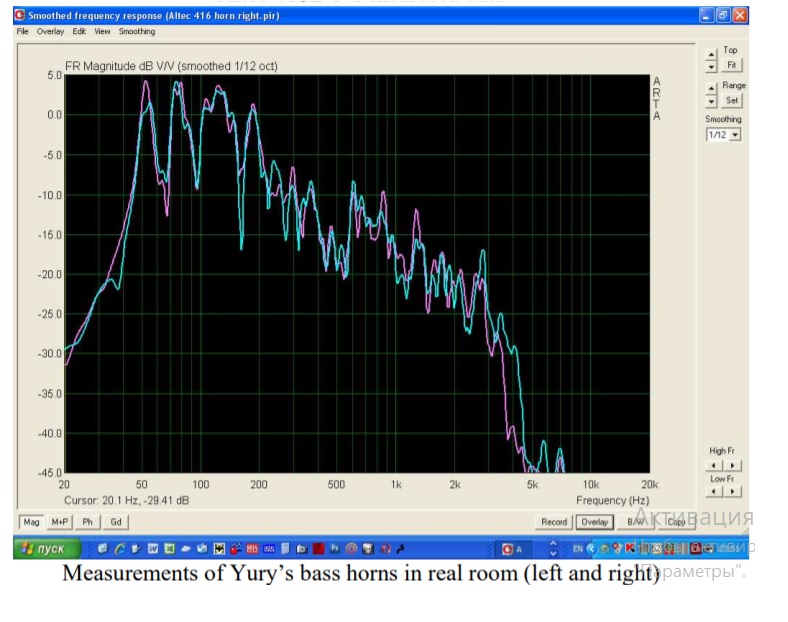Toggle the Overlay button
The width and height of the screenshot is (788, 622).
[x=594, y=522]
